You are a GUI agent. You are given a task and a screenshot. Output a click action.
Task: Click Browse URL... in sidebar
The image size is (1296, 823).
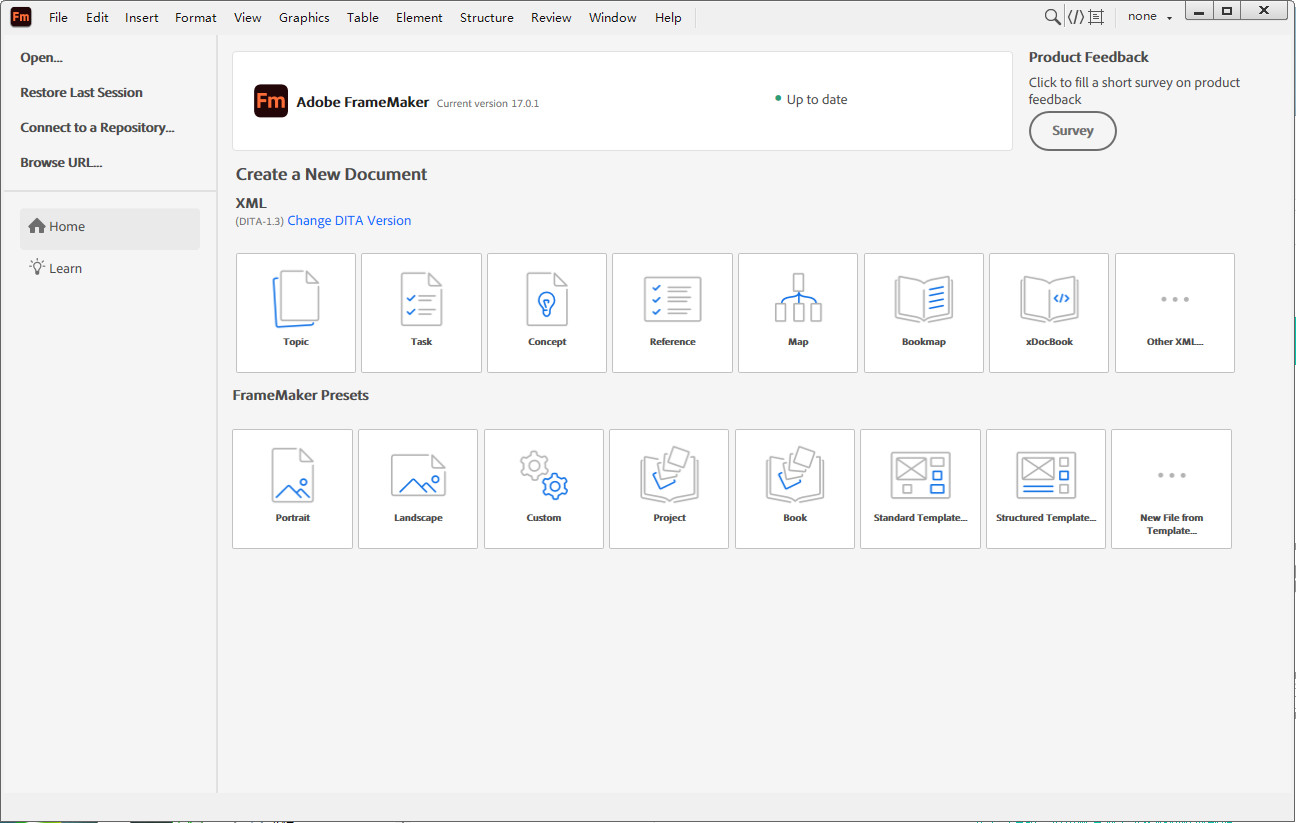click(x=61, y=163)
